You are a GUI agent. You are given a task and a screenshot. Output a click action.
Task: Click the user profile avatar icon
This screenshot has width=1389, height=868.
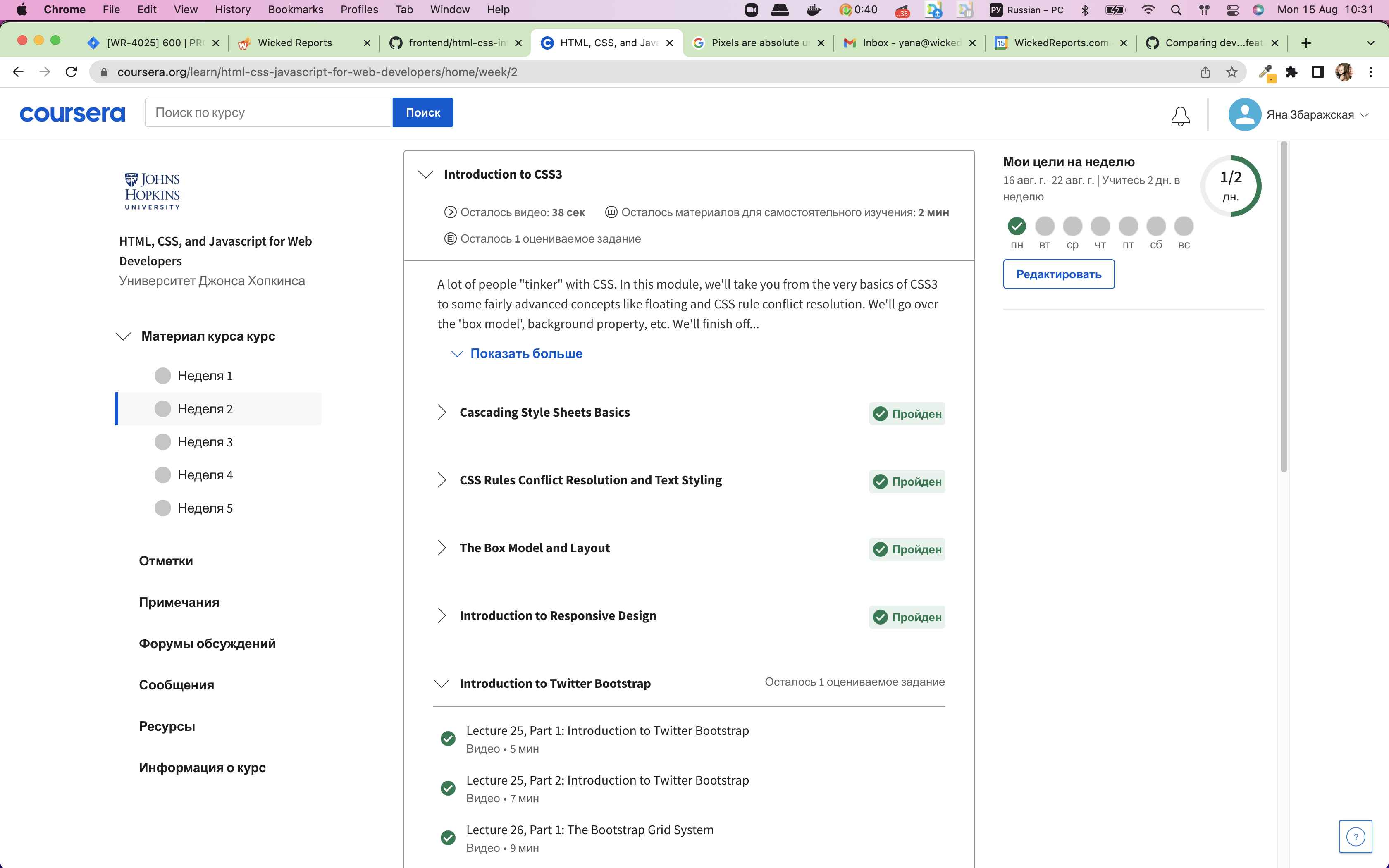click(x=1244, y=115)
